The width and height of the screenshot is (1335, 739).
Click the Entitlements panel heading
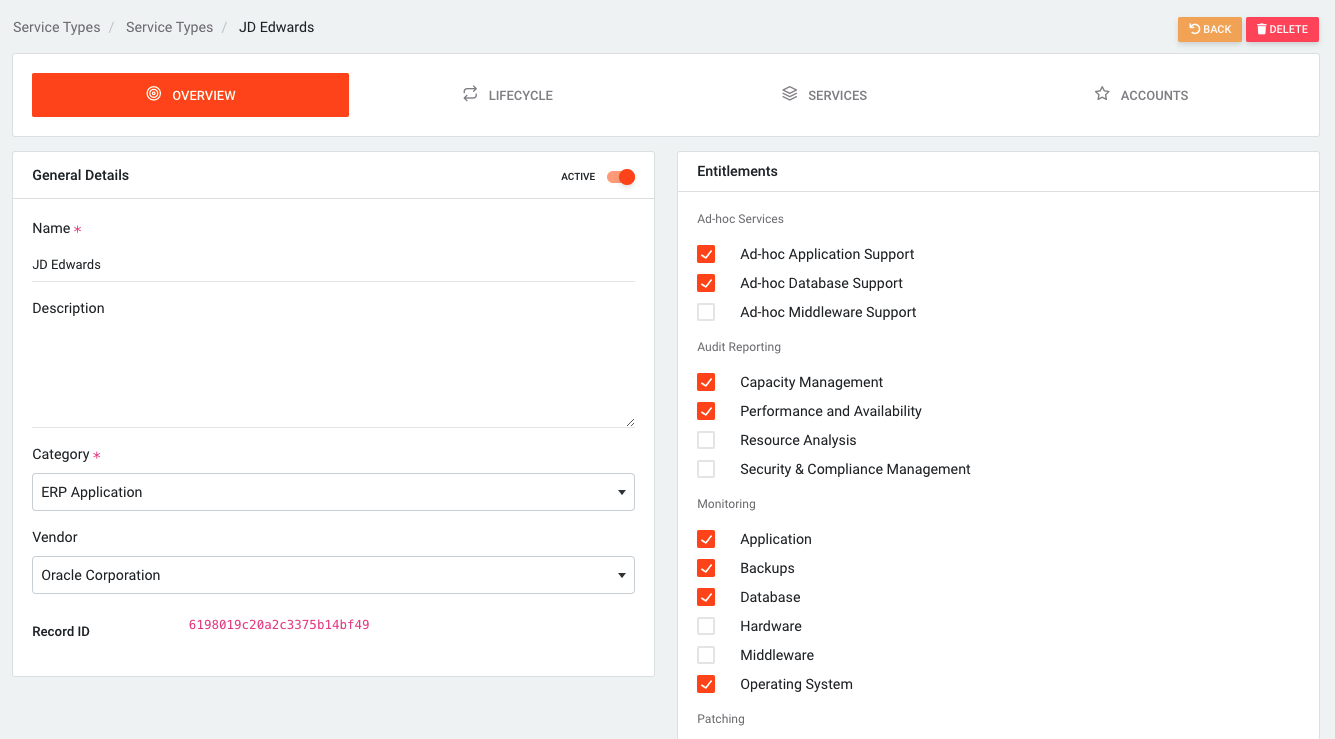(737, 171)
